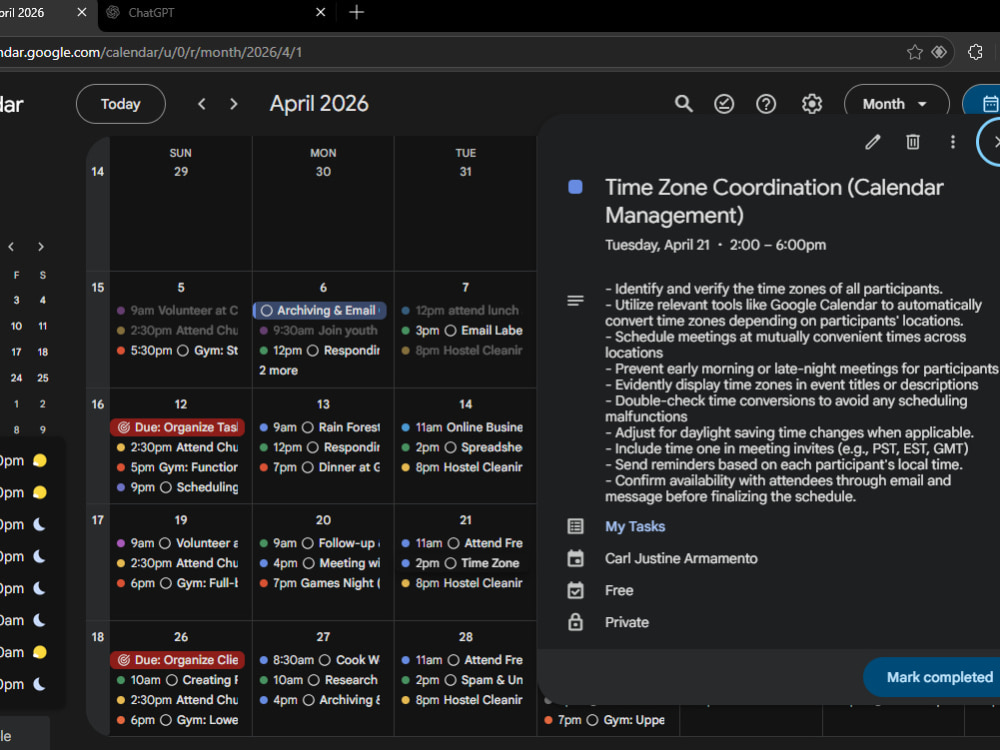Open the Month view dropdown

[895, 104]
